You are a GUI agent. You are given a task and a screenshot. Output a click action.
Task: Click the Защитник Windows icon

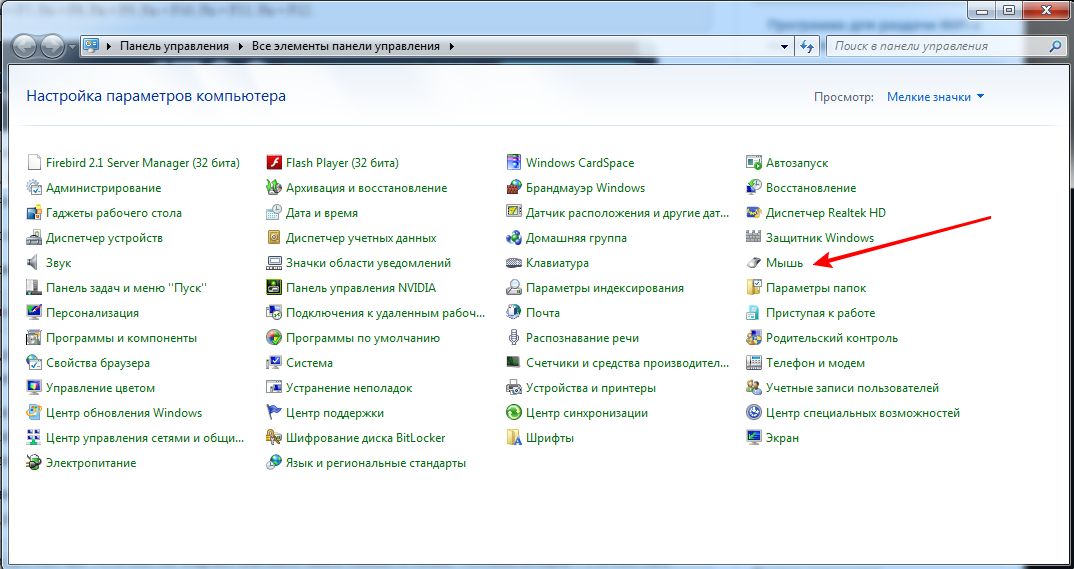754,238
